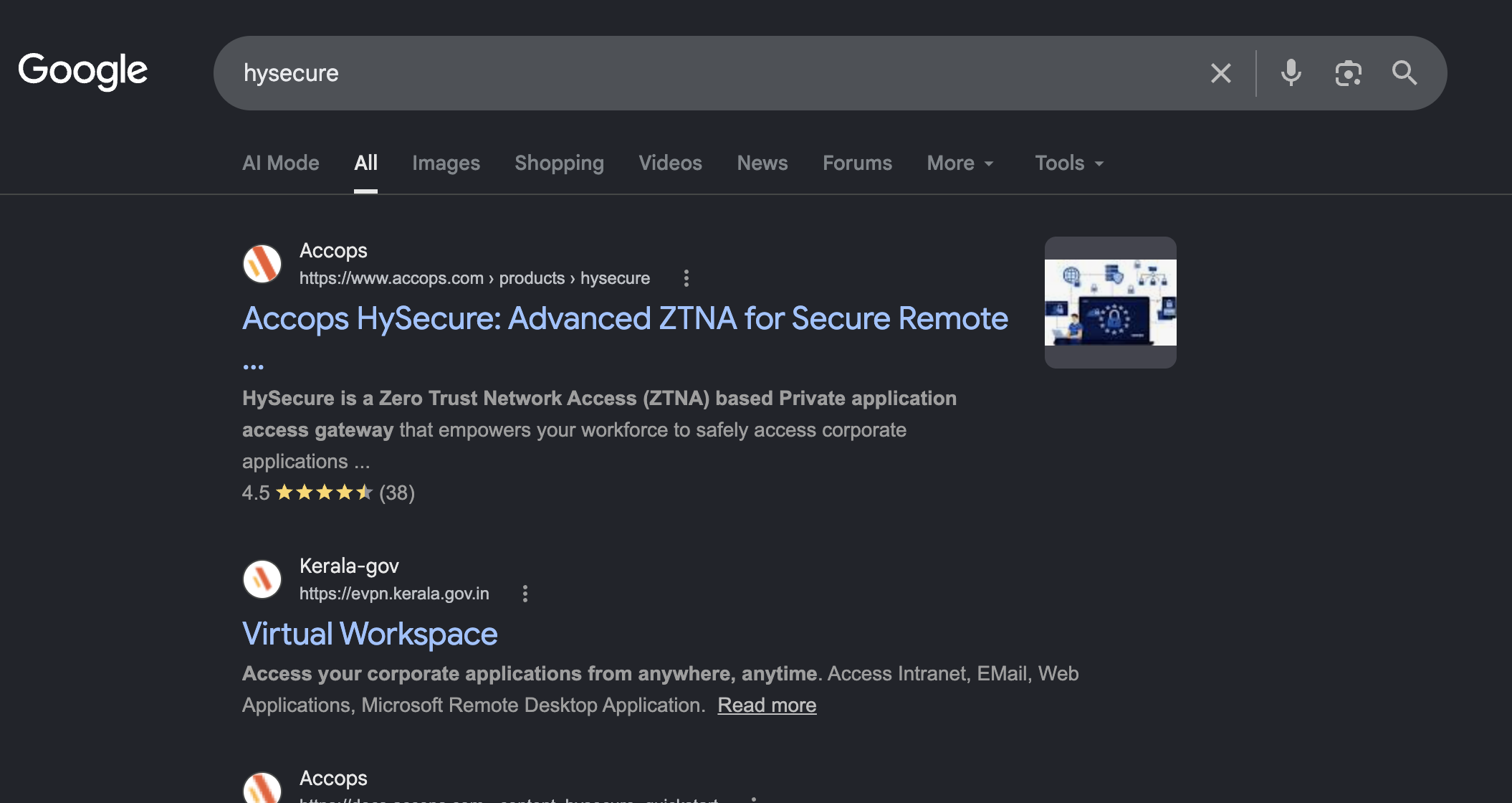1512x803 pixels.
Task: Select the All results tab
Action: coord(365,163)
